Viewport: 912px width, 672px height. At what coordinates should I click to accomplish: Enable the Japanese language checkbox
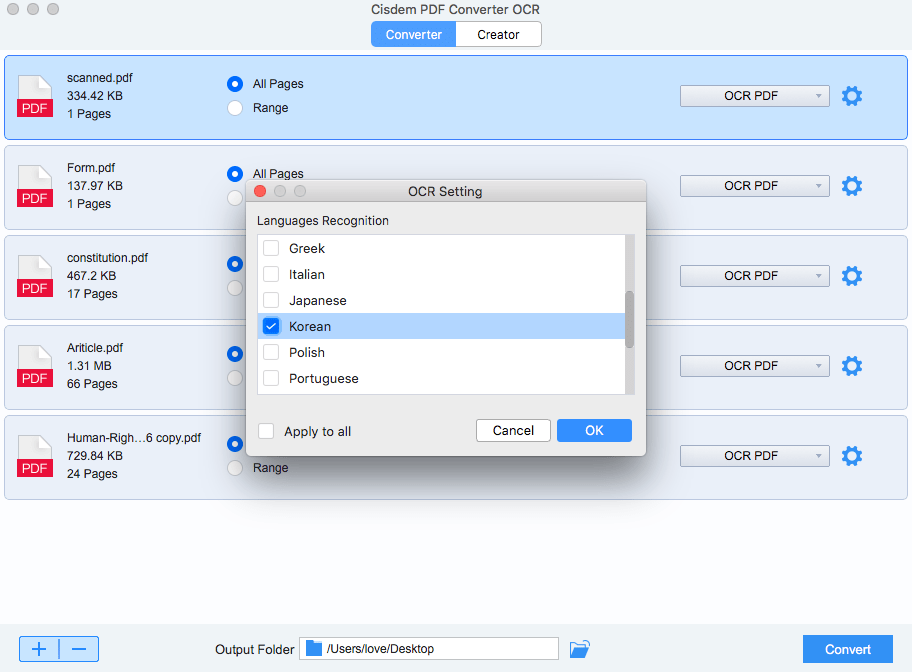pyautogui.click(x=271, y=300)
